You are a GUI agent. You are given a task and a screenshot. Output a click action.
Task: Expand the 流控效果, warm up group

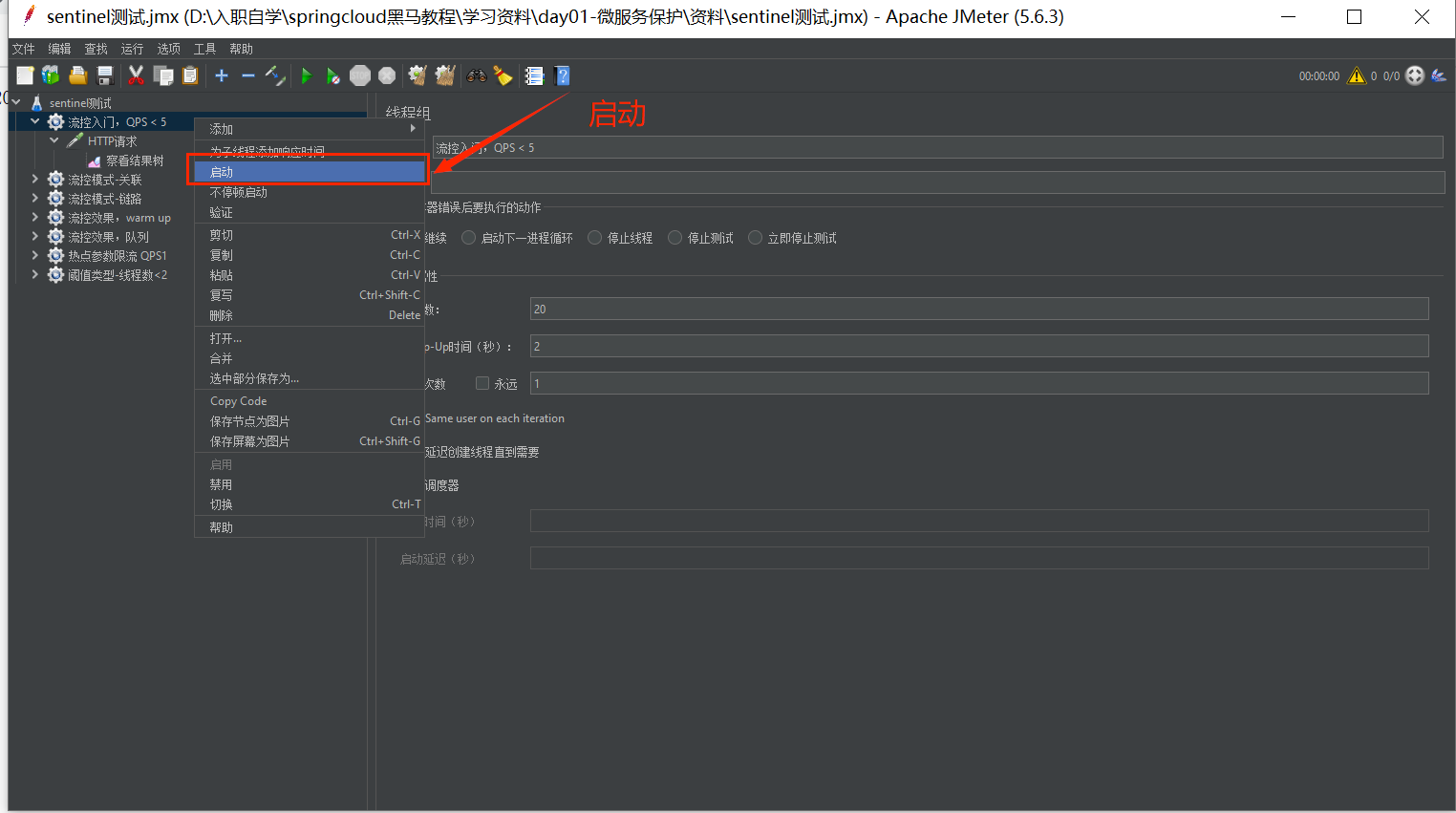pos(35,217)
